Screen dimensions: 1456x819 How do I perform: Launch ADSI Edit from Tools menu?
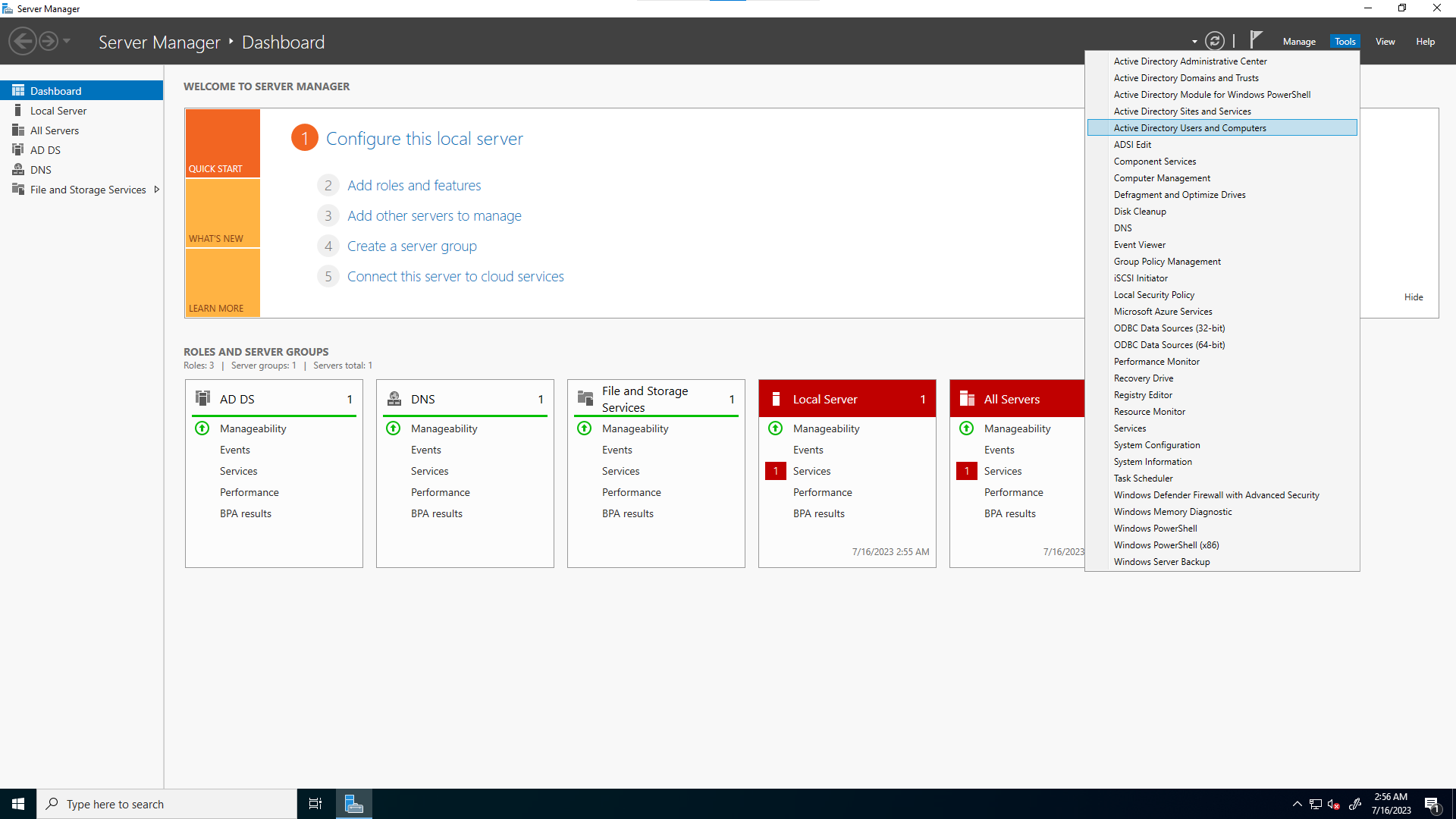click(x=1222, y=145)
